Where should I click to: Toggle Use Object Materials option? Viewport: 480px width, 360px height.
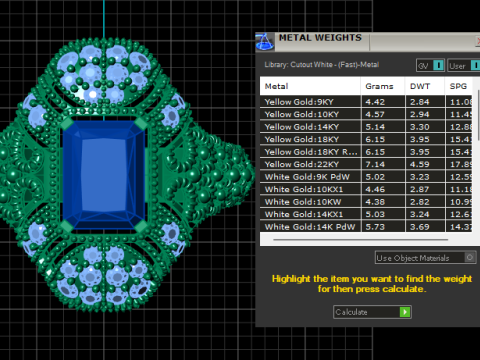coord(425,258)
